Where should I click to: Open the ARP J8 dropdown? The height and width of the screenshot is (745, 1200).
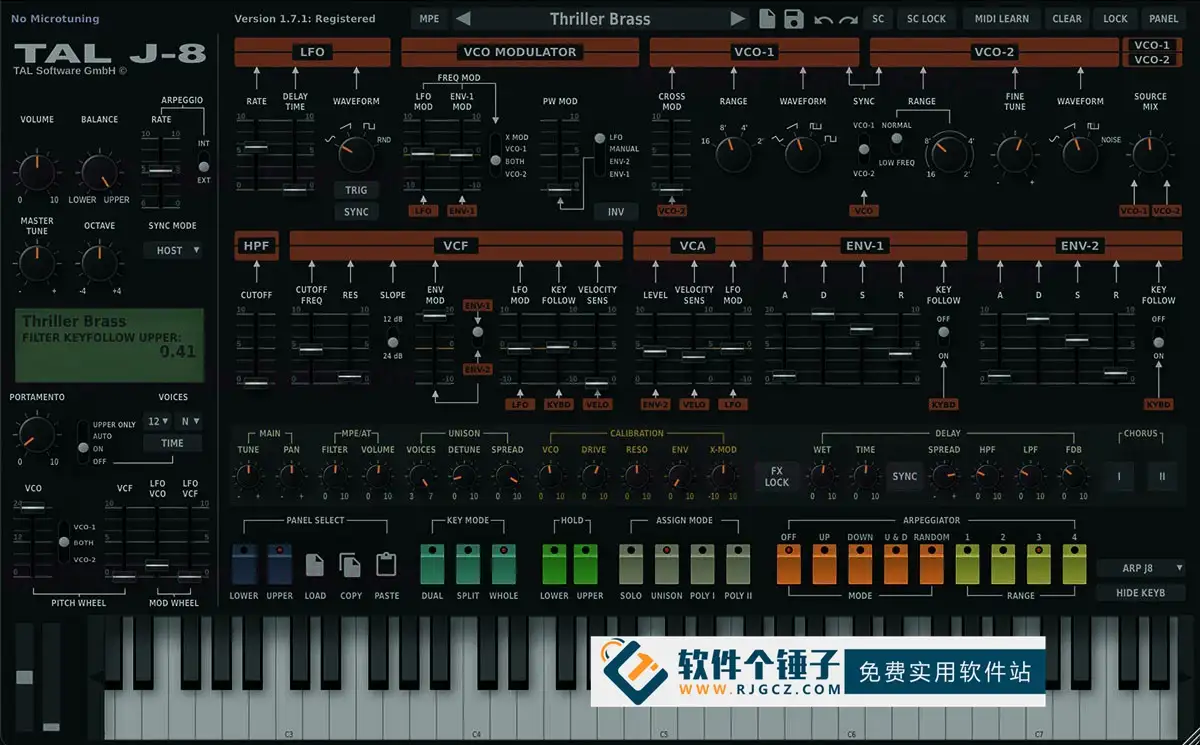point(1140,568)
